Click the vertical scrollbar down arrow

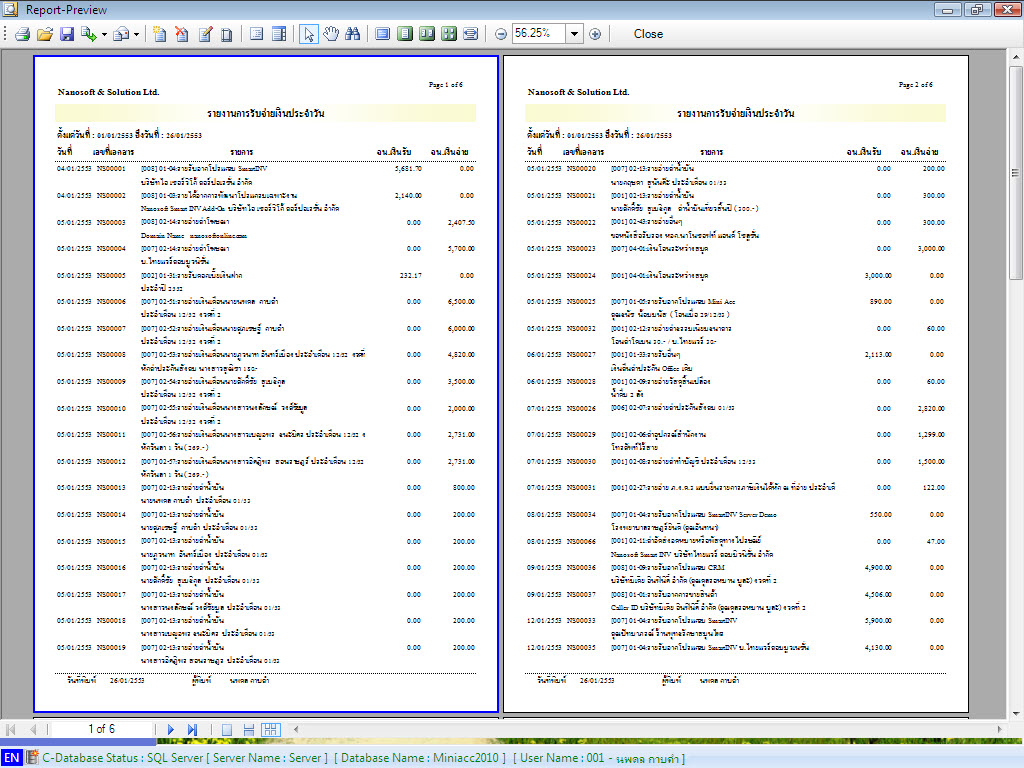coord(1016,714)
